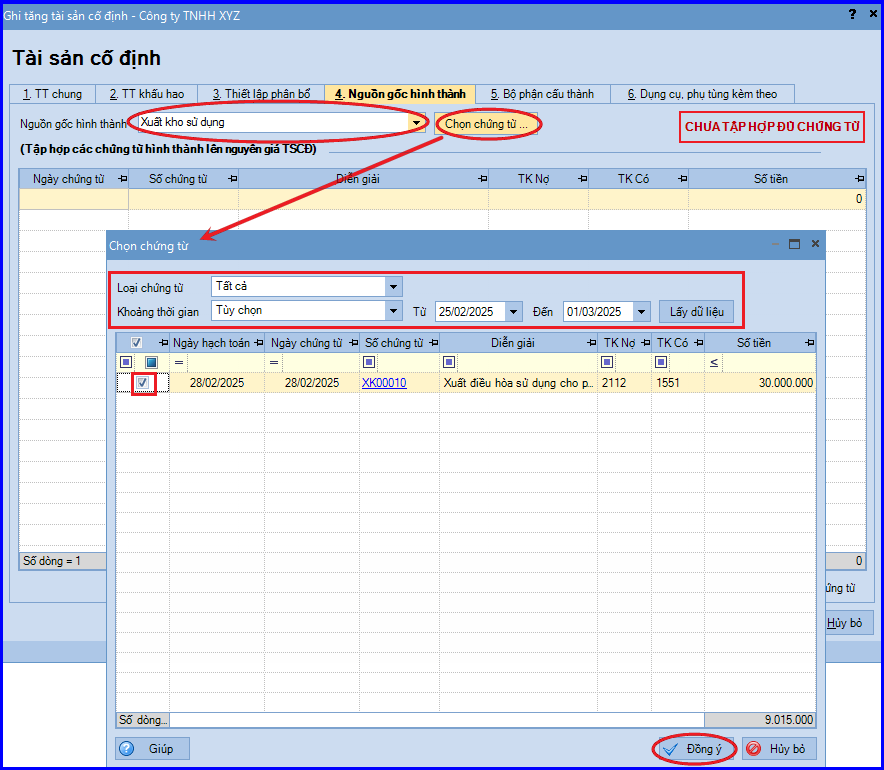Click the equals filter icon under Ngày chứng từ
Image resolution: width=884 pixels, height=770 pixels.
274,362
